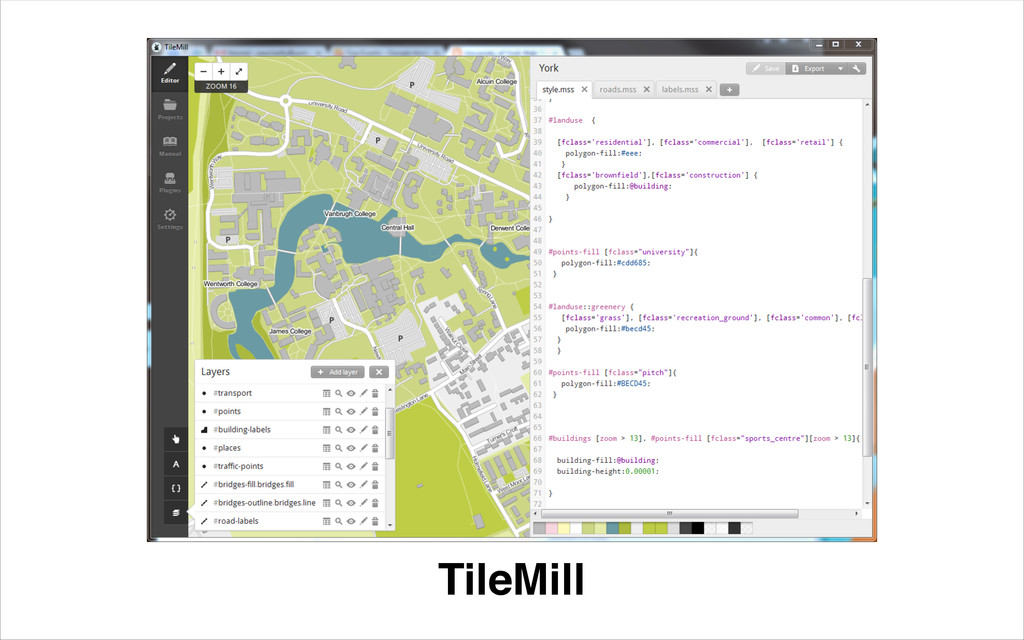Close the roads.mss tab
This screenshot has width=1024, height=640.
click(x=647, y=89)
